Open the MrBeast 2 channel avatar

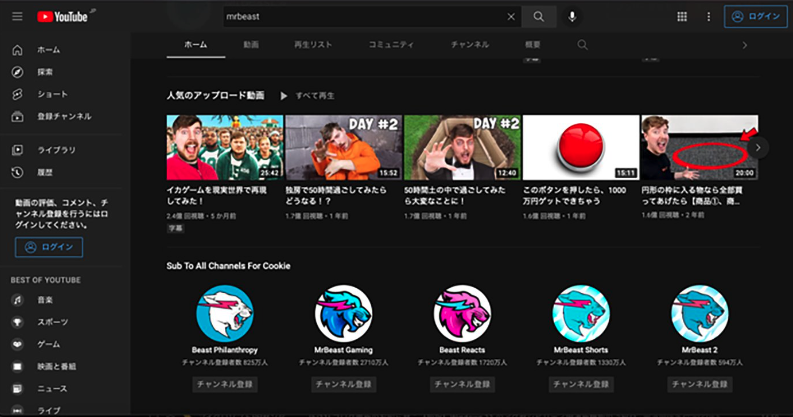[x=699, y=313]
